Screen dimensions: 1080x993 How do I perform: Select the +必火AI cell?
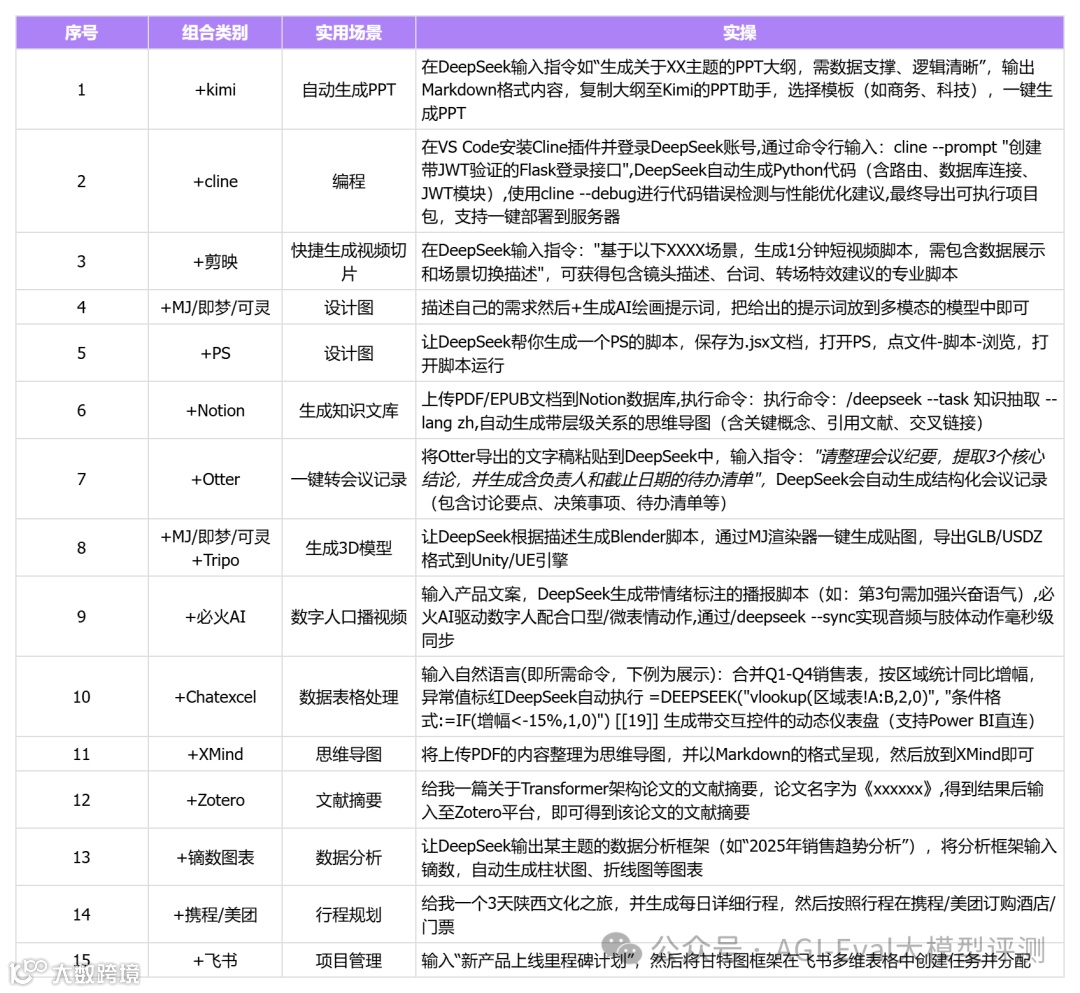[x=215, y=617]
